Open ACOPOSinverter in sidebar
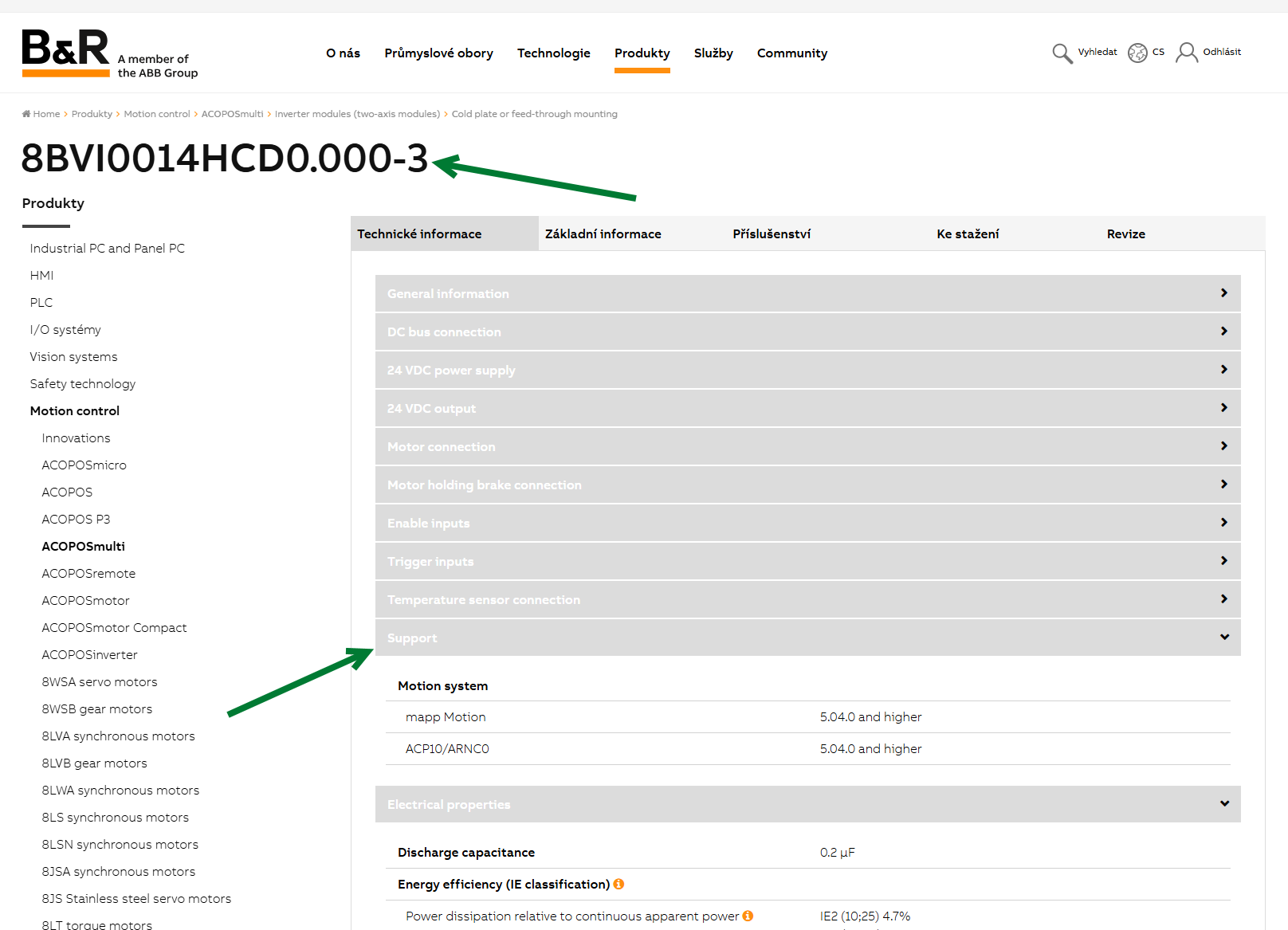Image resolution: width=1288 pixels, height=930 pixels. 89,655
